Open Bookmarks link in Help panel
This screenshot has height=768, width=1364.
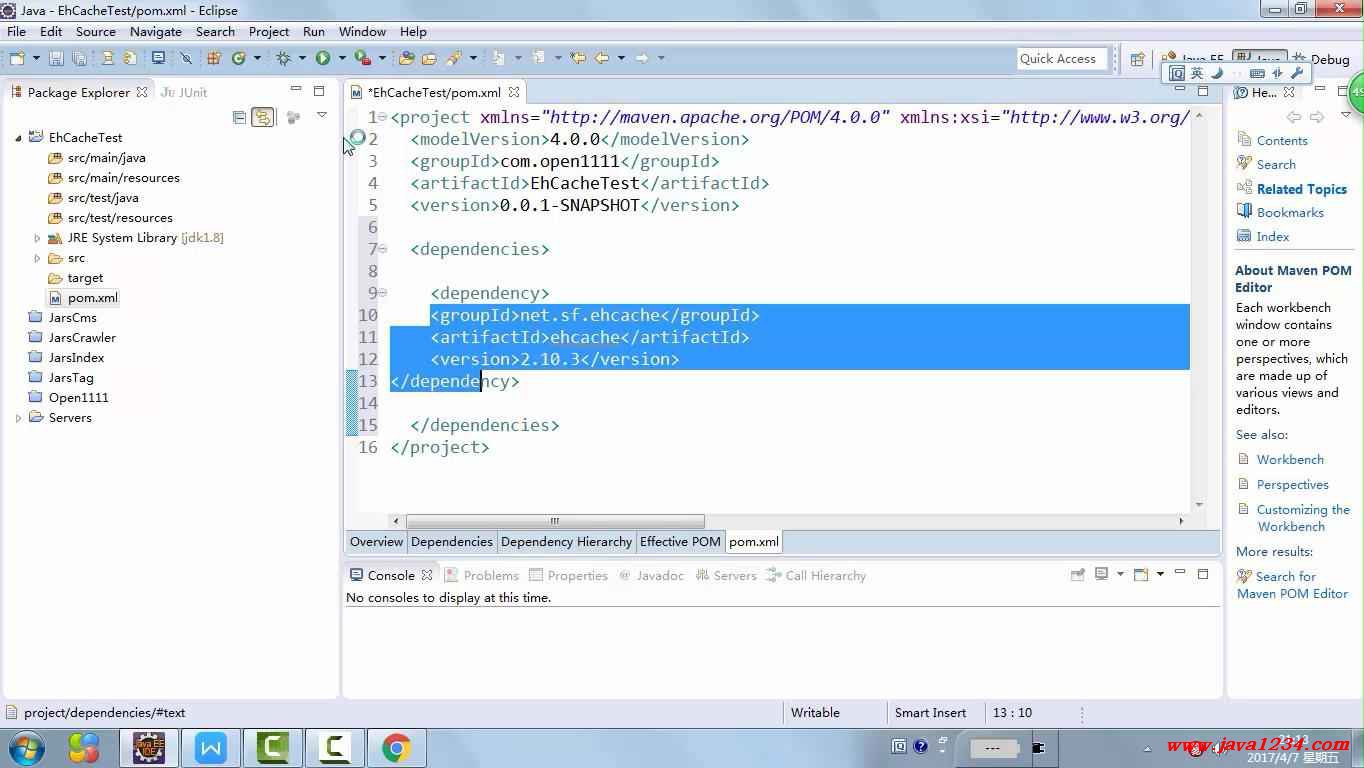pos(1290,212)
